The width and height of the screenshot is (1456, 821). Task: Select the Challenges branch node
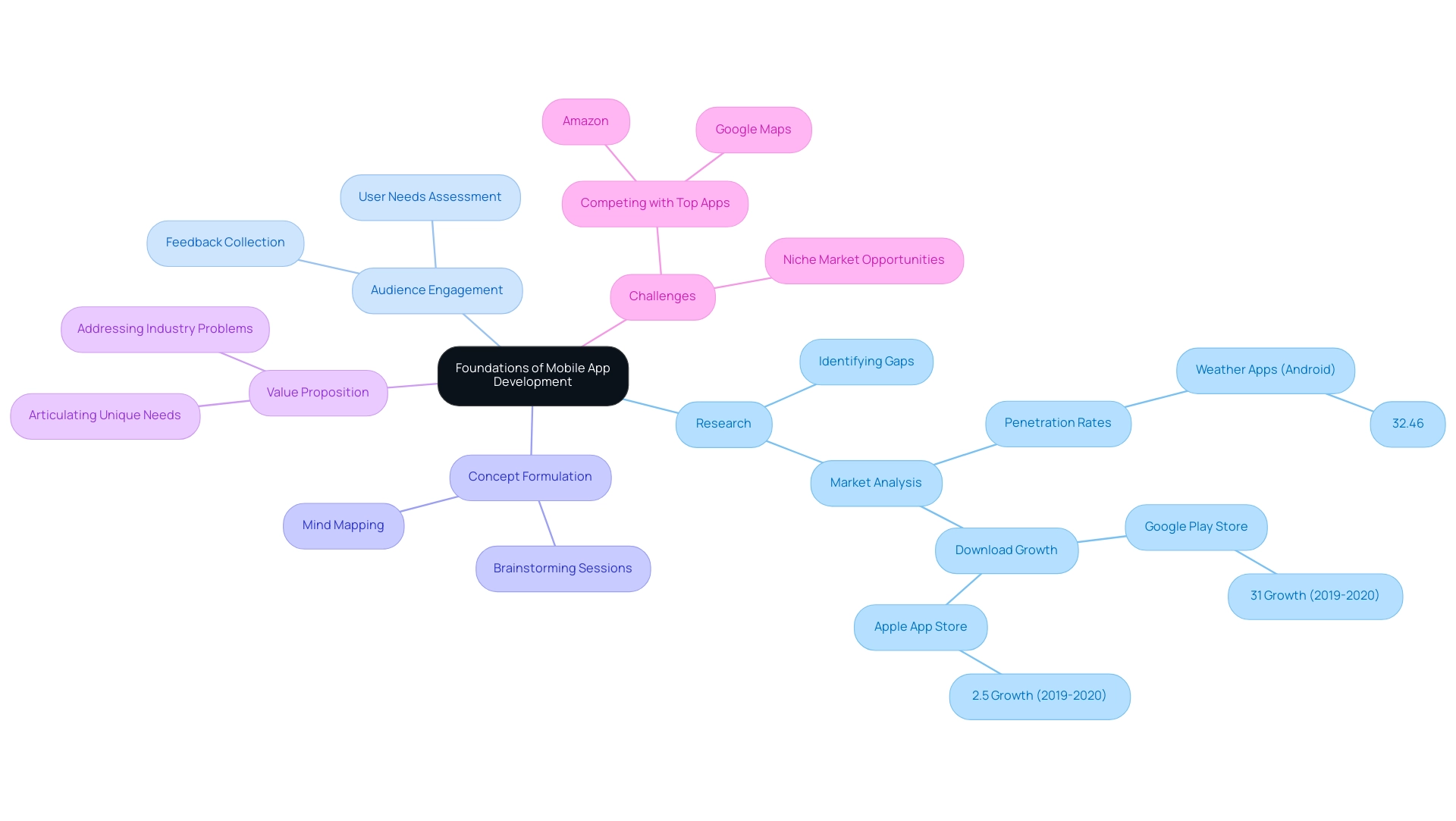pyautogui.click(x=662, y=295)
